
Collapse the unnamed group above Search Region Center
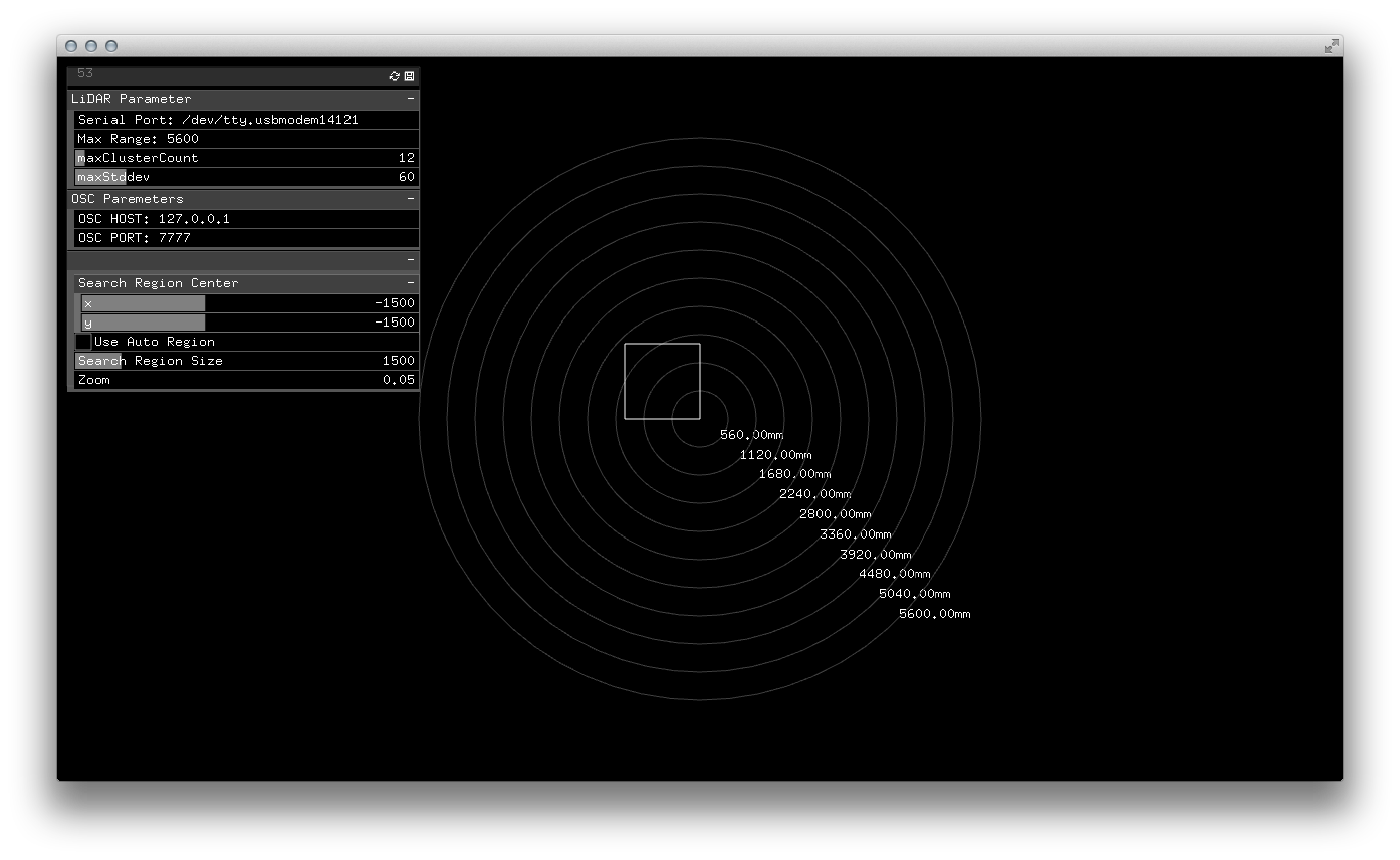[x=410, y=261]
